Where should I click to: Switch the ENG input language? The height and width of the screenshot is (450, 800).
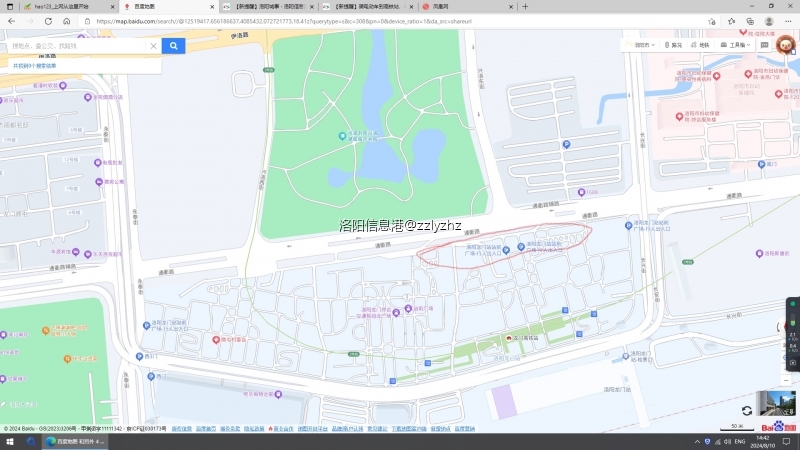[740, 442]
